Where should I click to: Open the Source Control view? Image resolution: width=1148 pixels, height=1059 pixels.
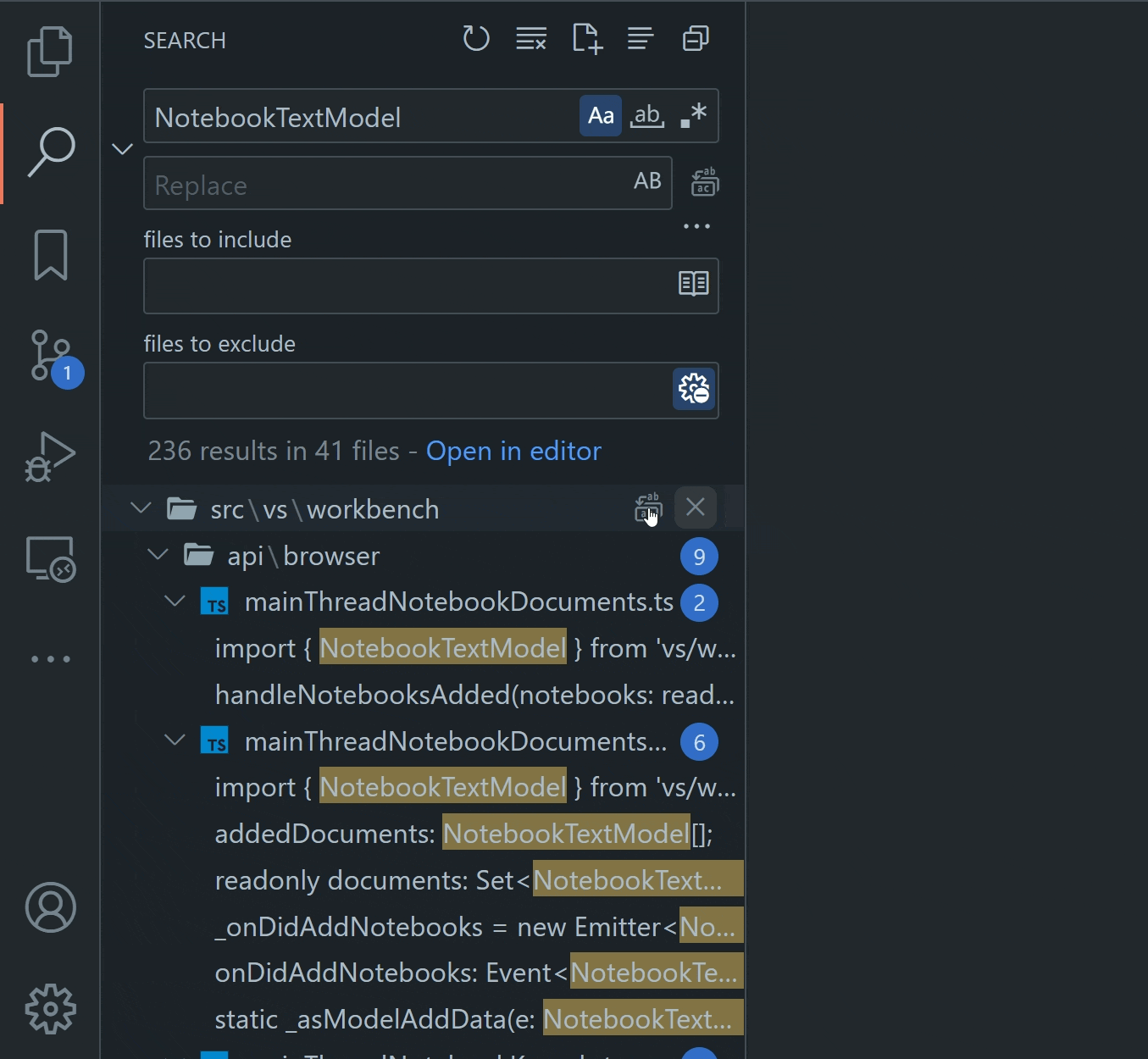pos(50,356)
